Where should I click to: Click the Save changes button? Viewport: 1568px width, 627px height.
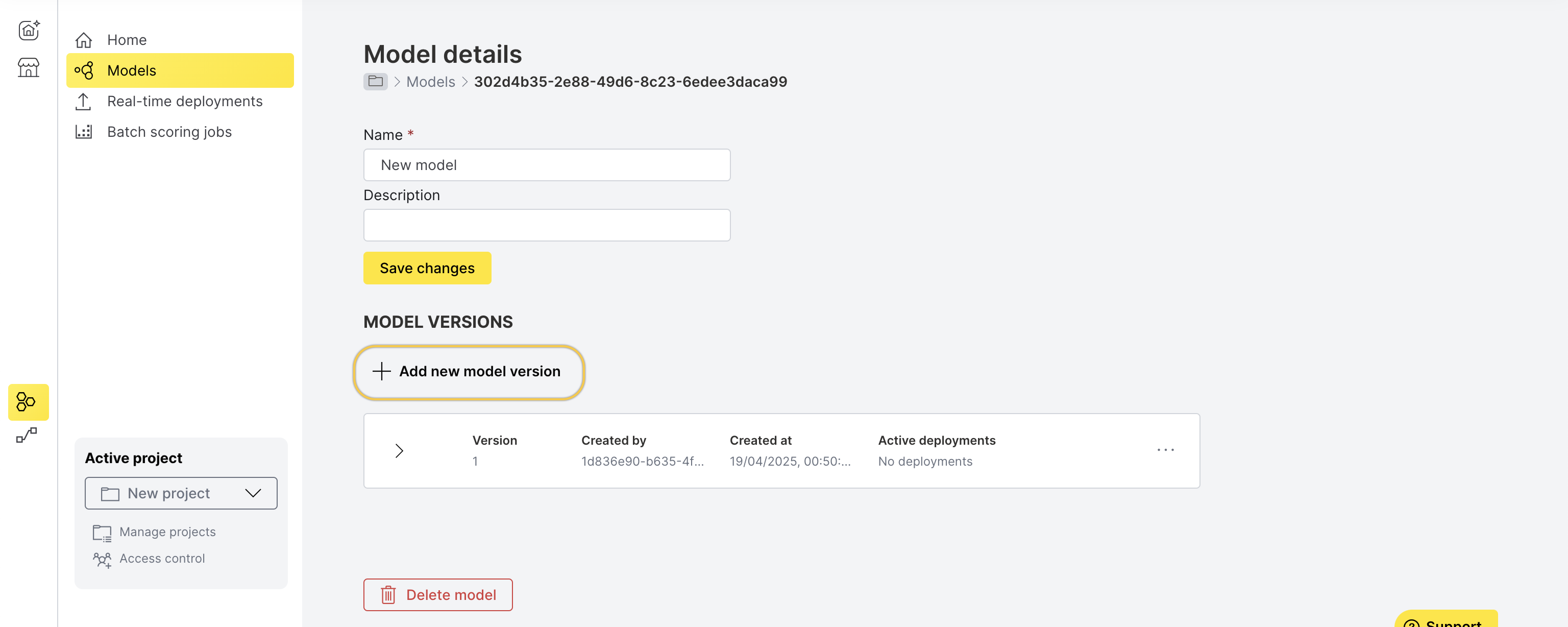427,268
